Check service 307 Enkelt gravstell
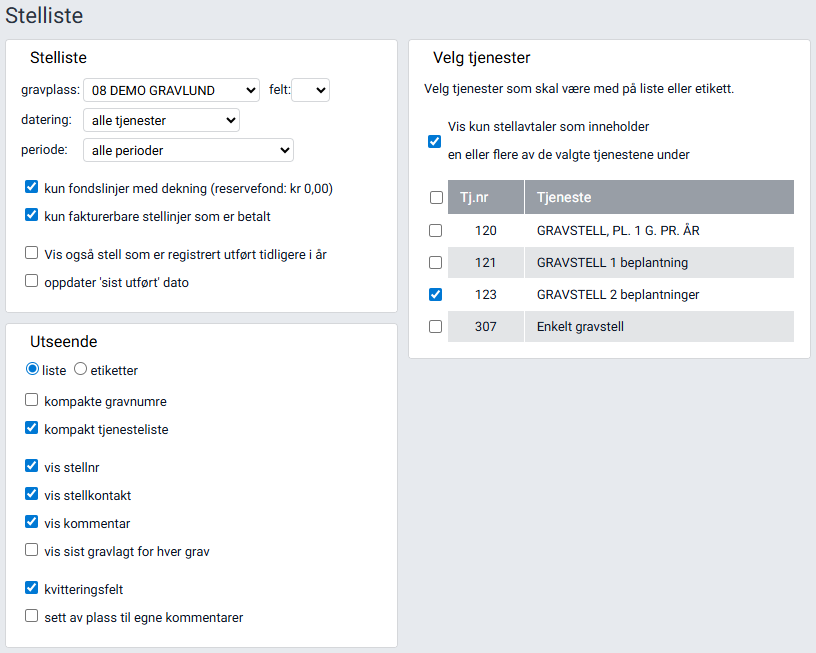 pos(436,326)
